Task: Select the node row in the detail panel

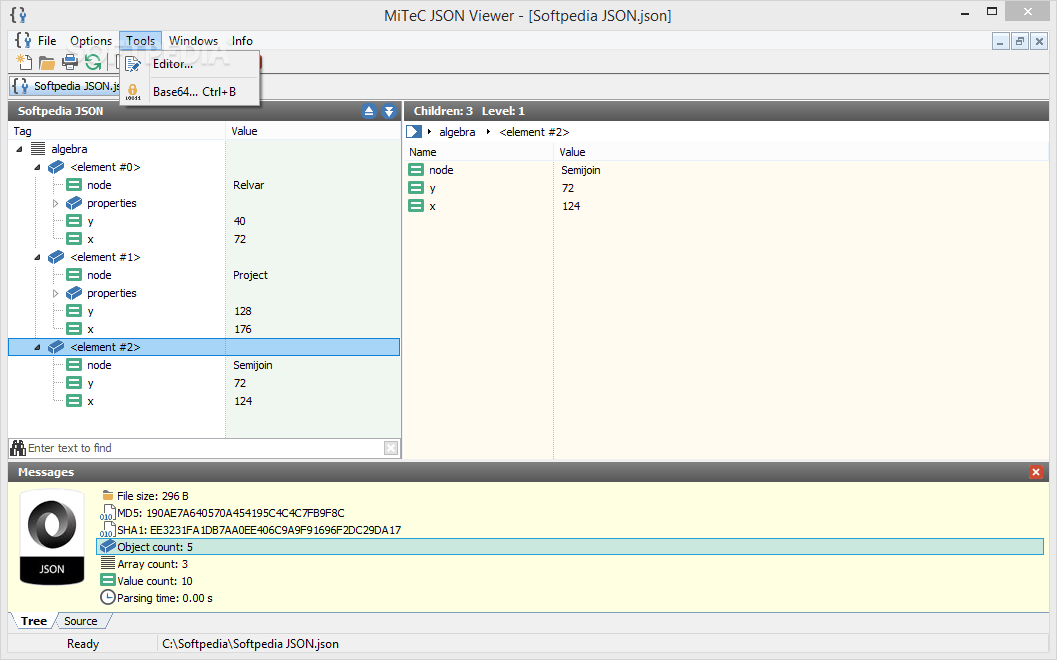Action: [726, 170]
